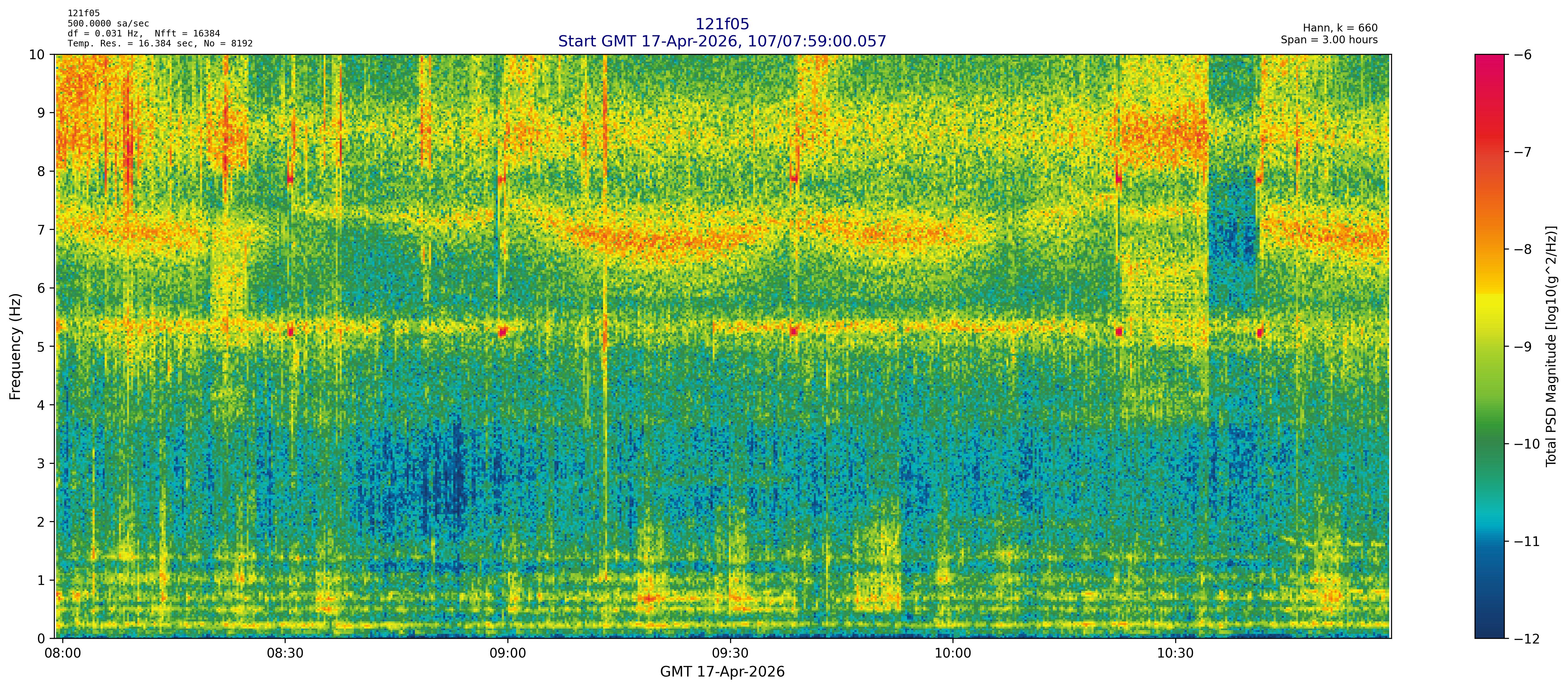The image size is (1568, 689).
Task: Click the 09:30 time axis tick label
Action: click(x=730, y=653)
